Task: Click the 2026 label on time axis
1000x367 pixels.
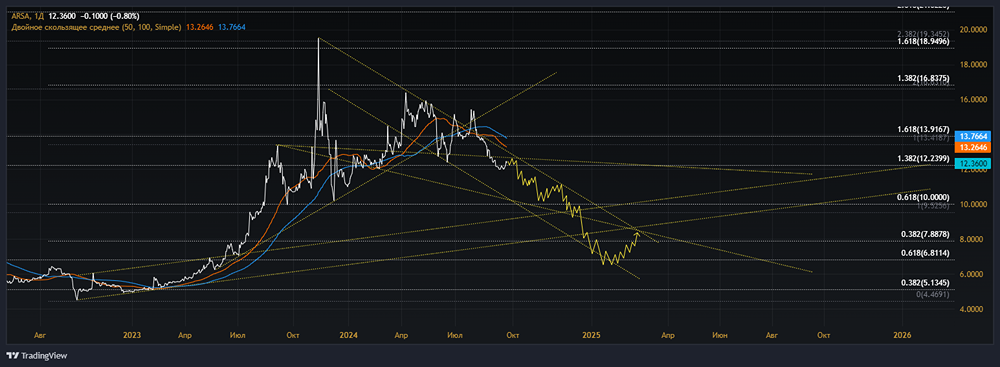Action: 902,334
